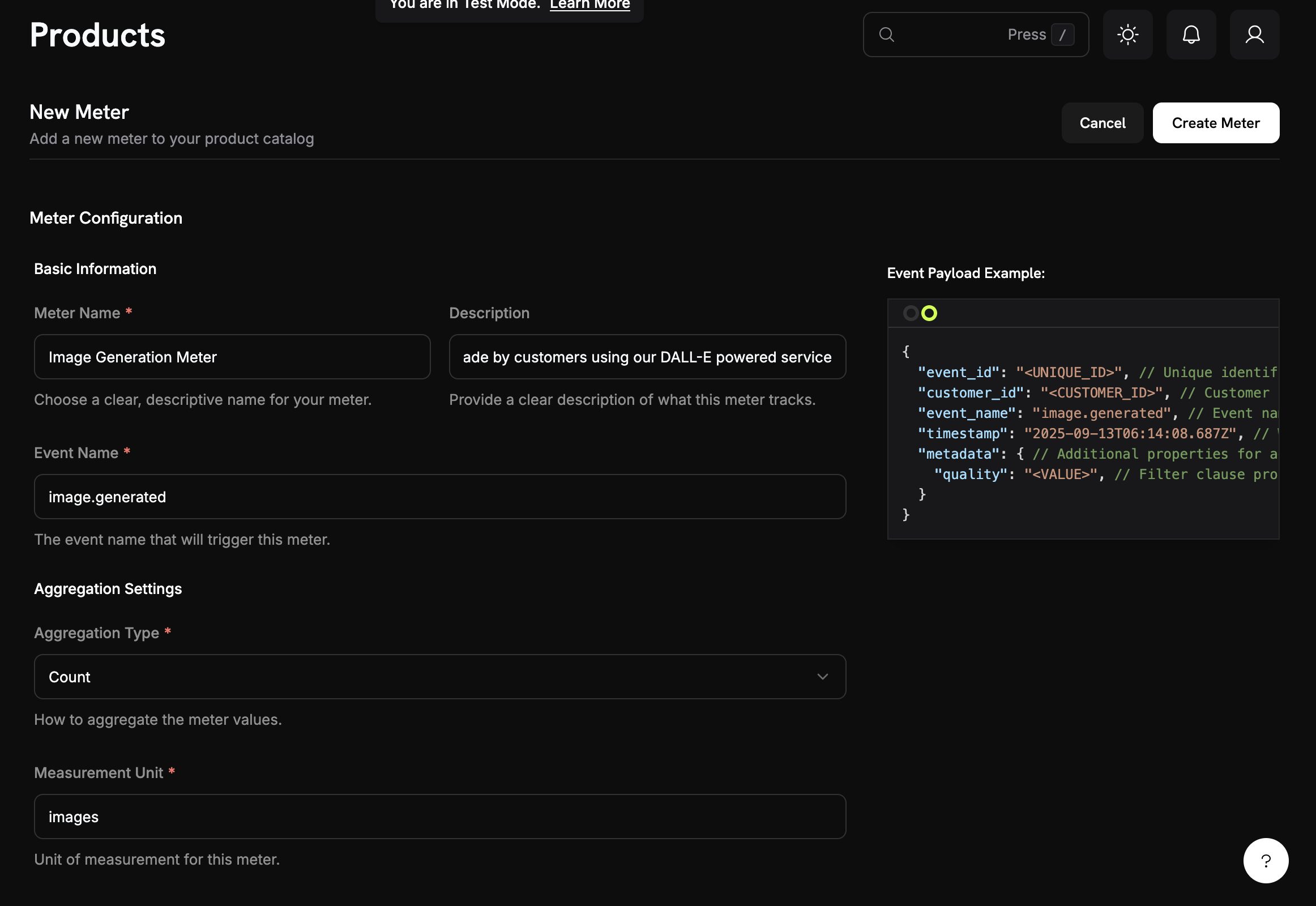Viewport: 1316px width, 906px height.
Task: Click the Event Name field showing image.generated
Action: (x=439, y=496)
